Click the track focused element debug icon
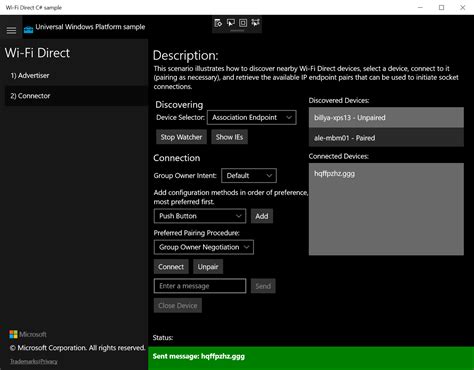The width and height of the screenshot is (474, 370). click(255, 23)
